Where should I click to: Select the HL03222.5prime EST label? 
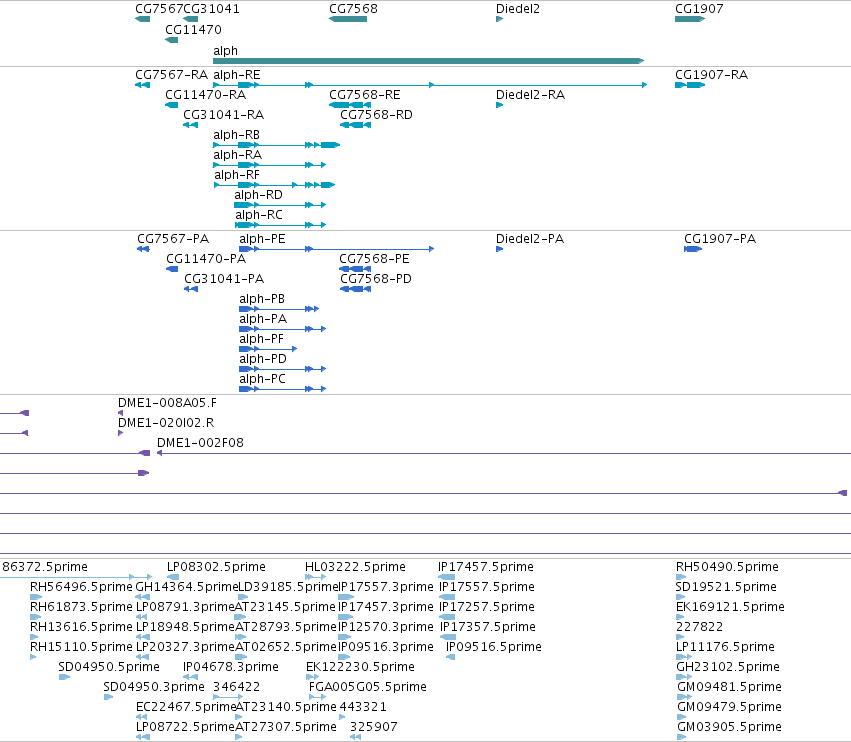pyautogui.click(x=355, y=567)
